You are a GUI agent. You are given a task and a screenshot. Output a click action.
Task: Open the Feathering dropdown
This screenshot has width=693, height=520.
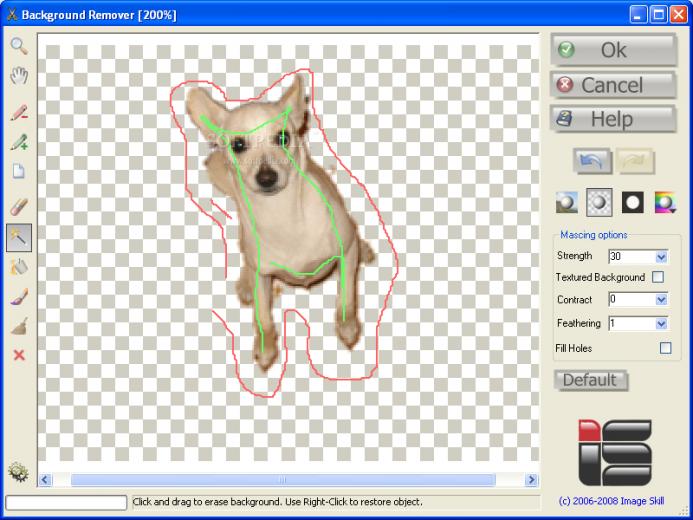(661, 323)
